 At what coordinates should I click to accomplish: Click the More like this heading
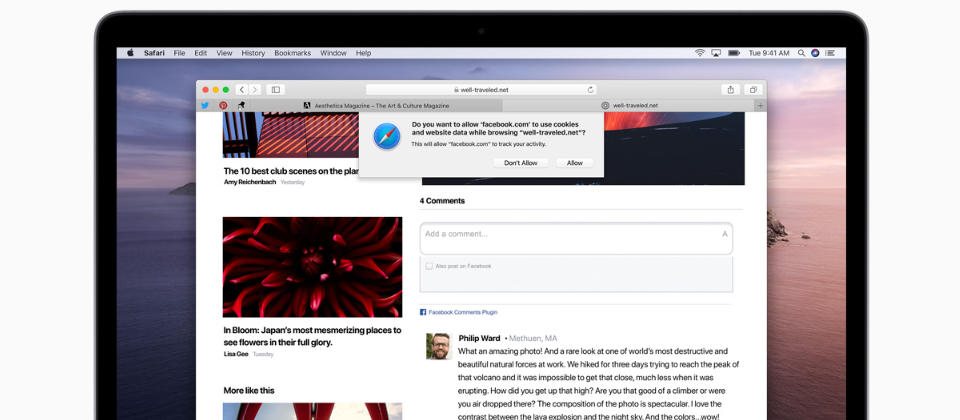coord(249,390)
